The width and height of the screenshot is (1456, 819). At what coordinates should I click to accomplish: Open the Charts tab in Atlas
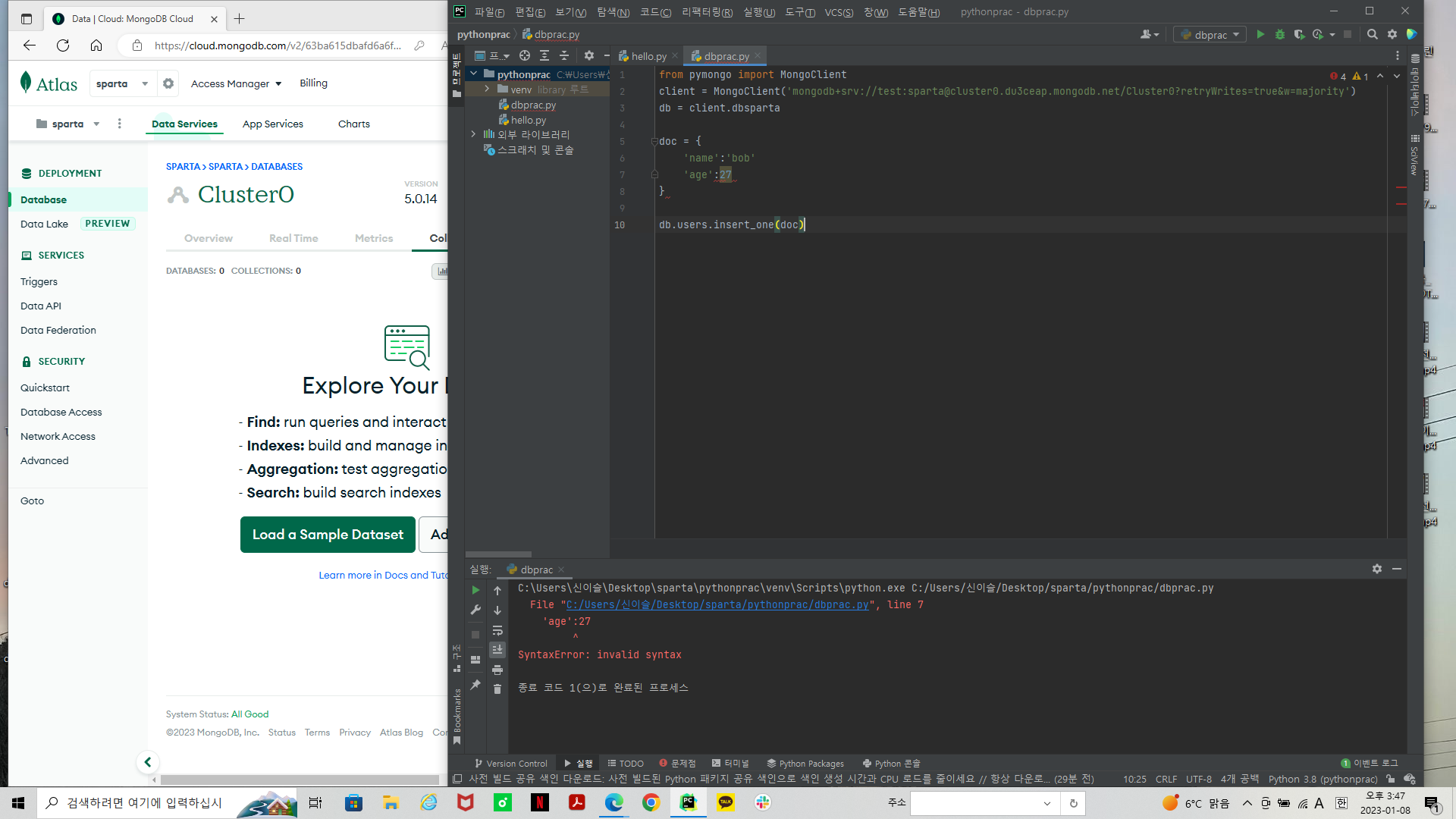(354, 124)
